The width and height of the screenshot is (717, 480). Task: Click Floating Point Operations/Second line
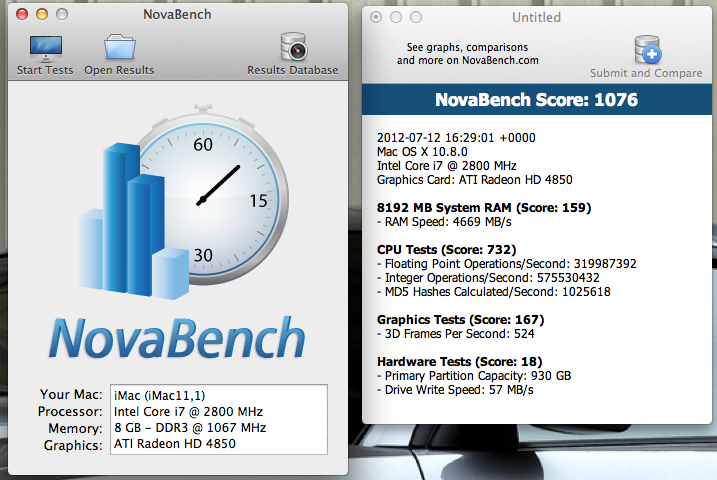[507, 264]
